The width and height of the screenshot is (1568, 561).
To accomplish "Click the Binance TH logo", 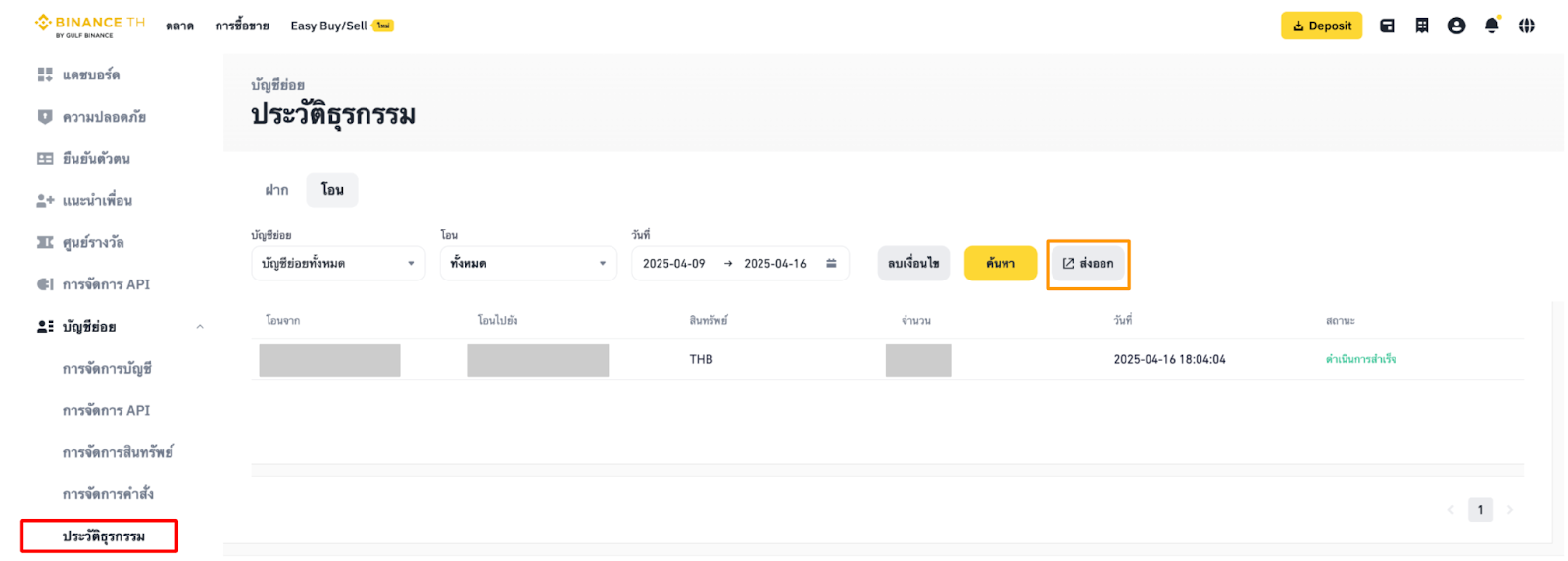I will 90,25.
